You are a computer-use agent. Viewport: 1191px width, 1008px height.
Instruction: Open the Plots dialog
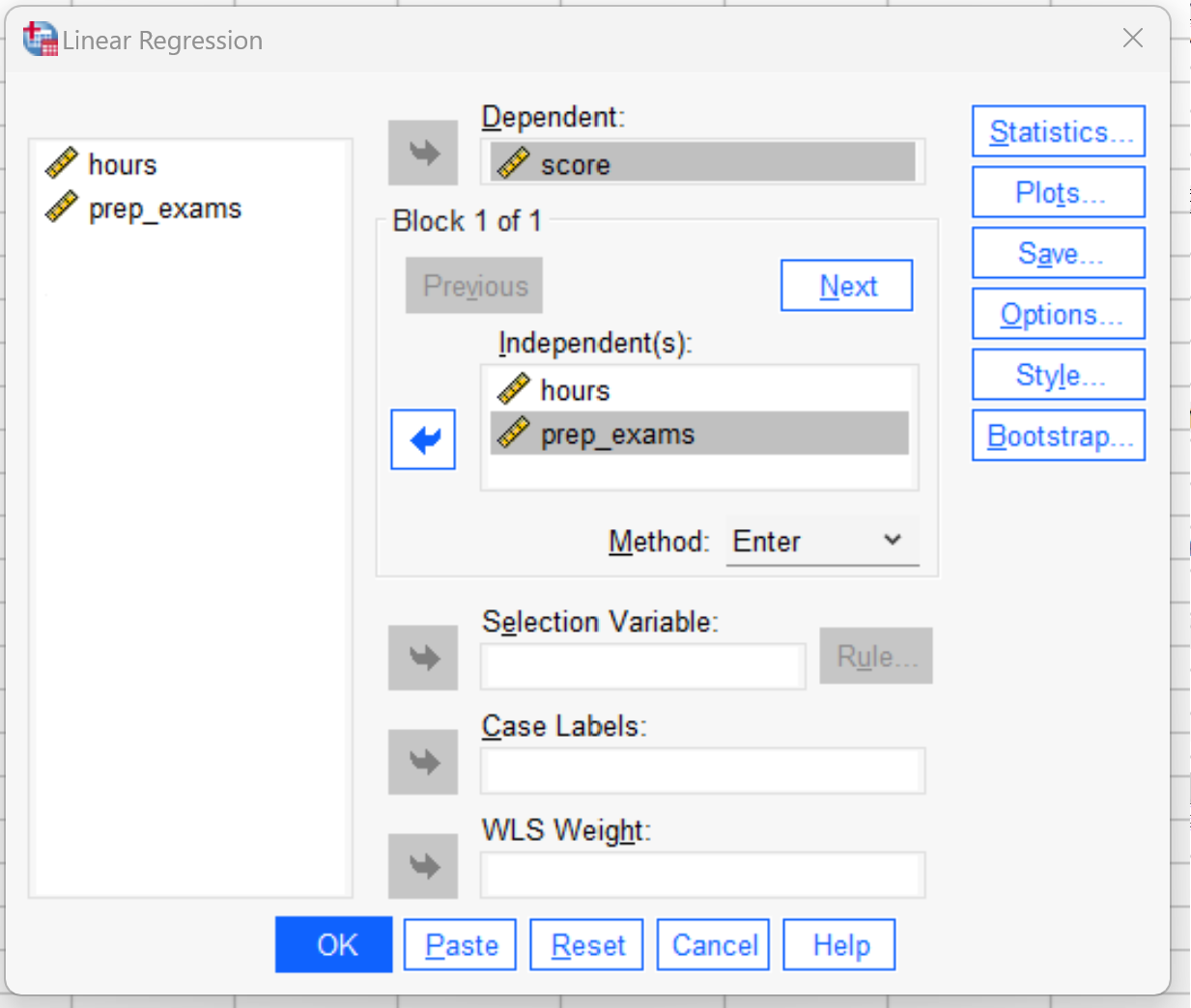tap(1057, 191)
